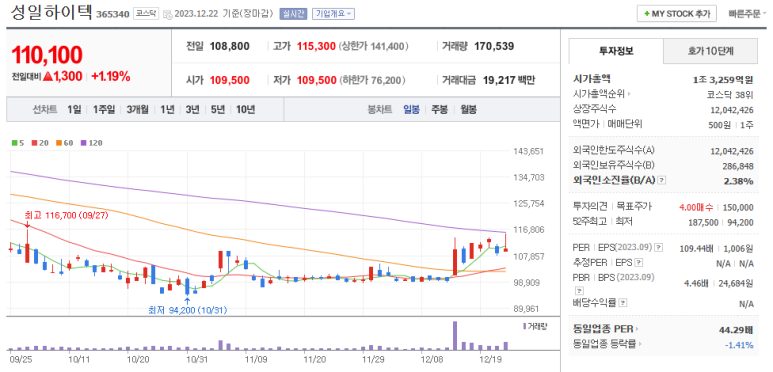Click the MY STOCK 추가 button
This screenshot has width=773, height=372.
pos(676,14)
